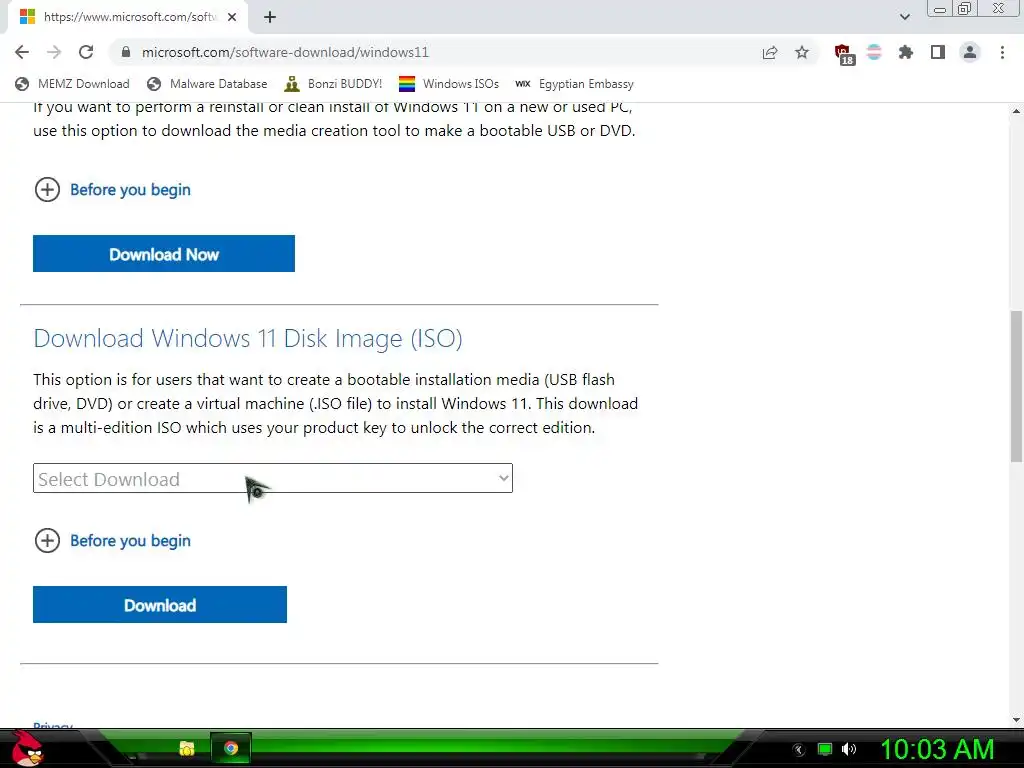Screen dimensions: 1024x768
Task: Click the address bar URL
Action: [285, 52]
